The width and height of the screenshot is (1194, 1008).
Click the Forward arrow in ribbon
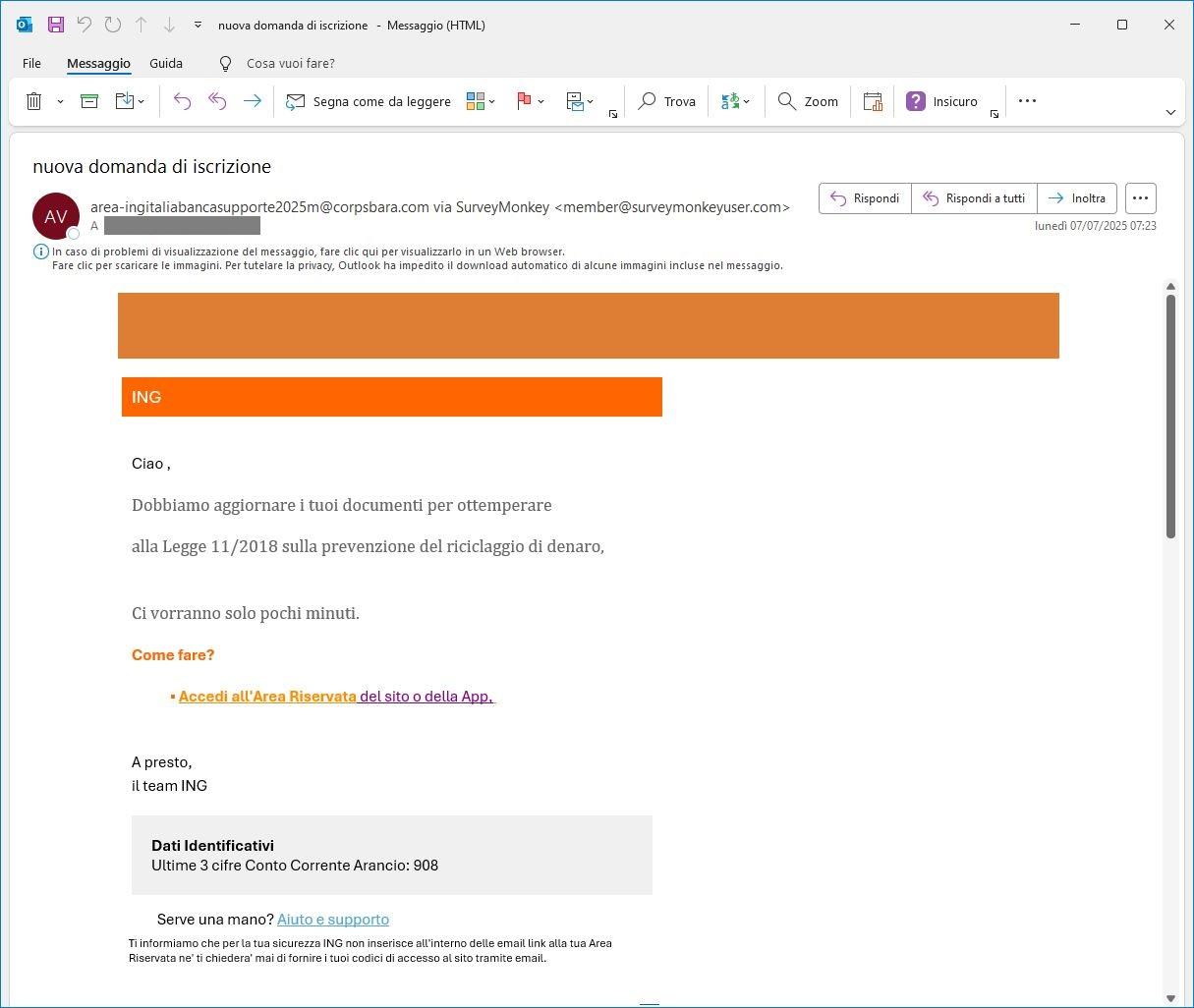(253, 101)
